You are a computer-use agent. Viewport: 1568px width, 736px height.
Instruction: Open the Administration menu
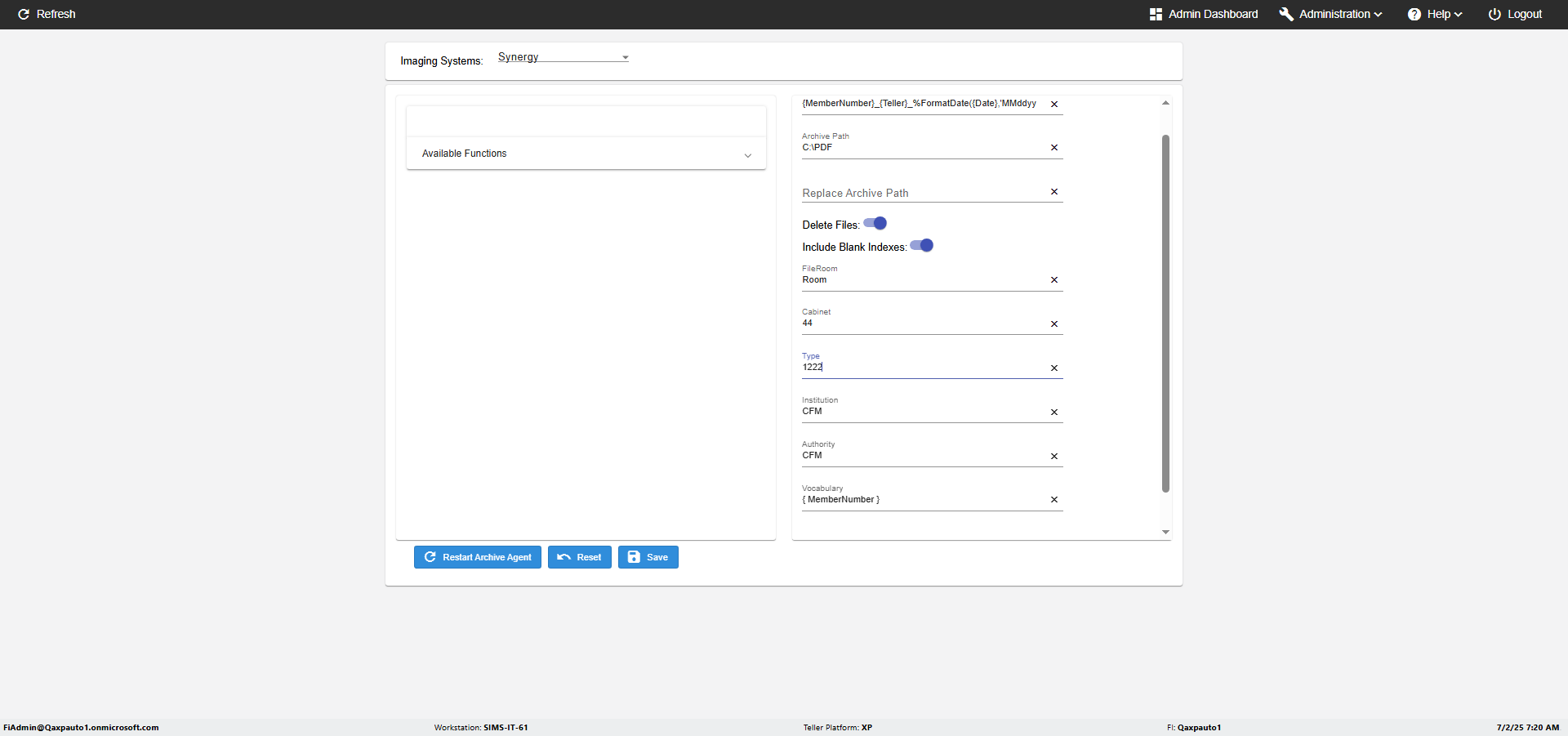[1330, 14]
